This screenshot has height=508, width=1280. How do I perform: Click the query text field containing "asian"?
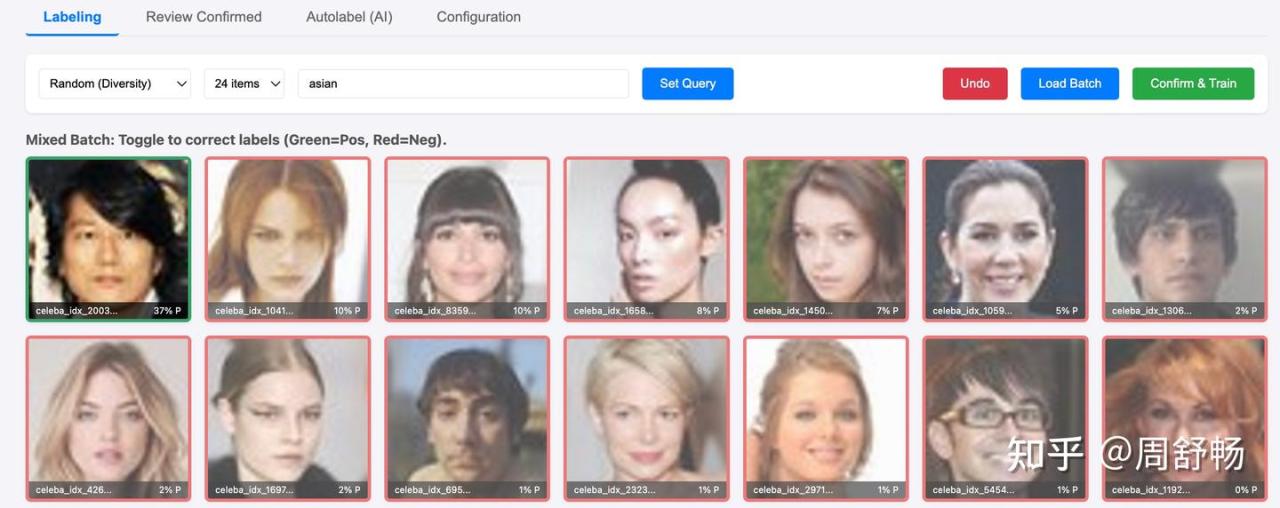[x=463, y=84]
